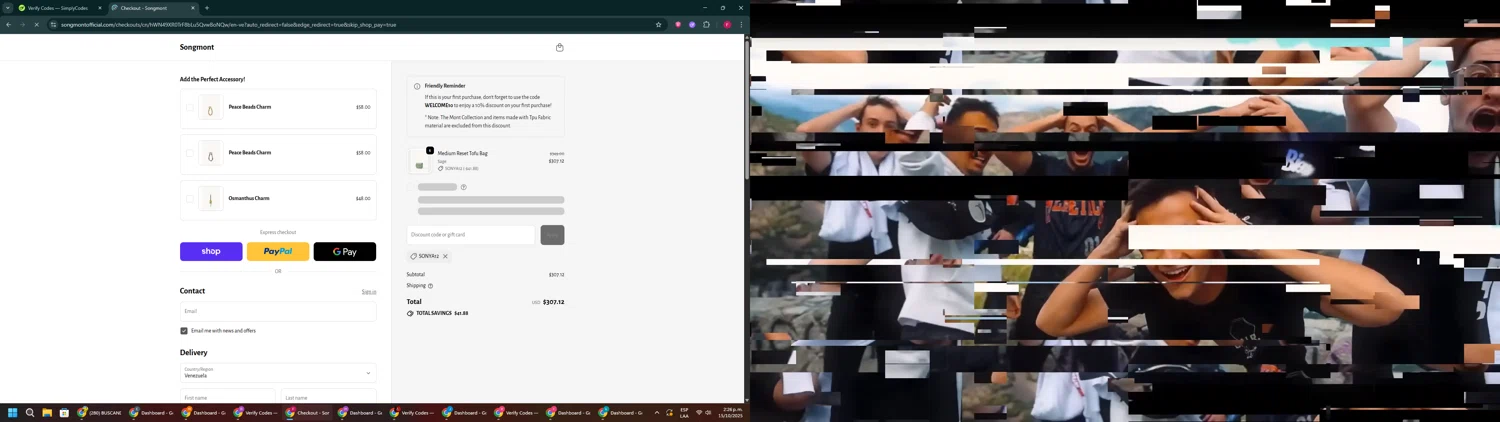This screenshot has width=1500, height=422.
Task: Open the Osmanthus Charm product thumbnail
Action: [210, 199]
